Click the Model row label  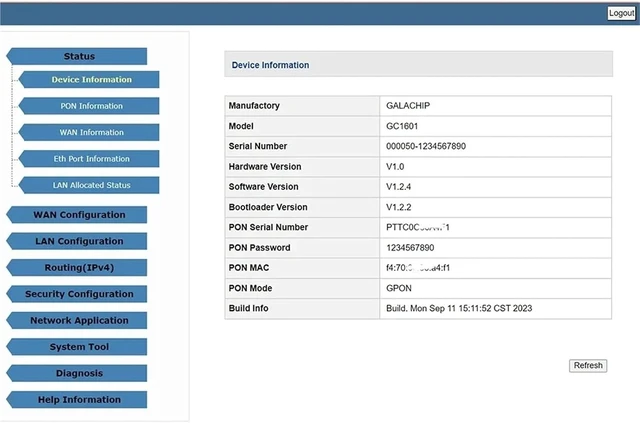click(241, 126)
